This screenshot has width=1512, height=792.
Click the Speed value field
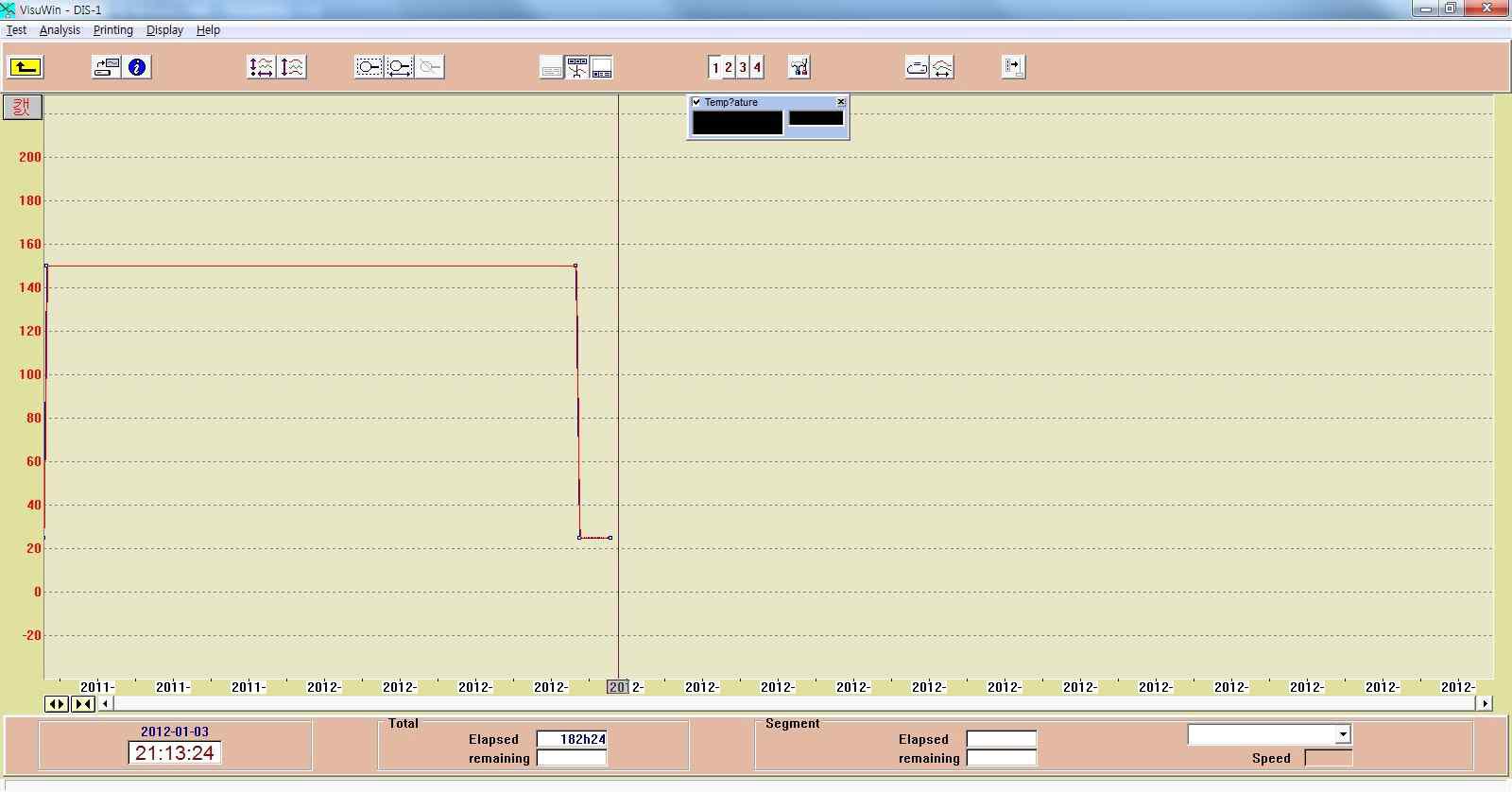pyautogui.click(x=1328, y=758)
